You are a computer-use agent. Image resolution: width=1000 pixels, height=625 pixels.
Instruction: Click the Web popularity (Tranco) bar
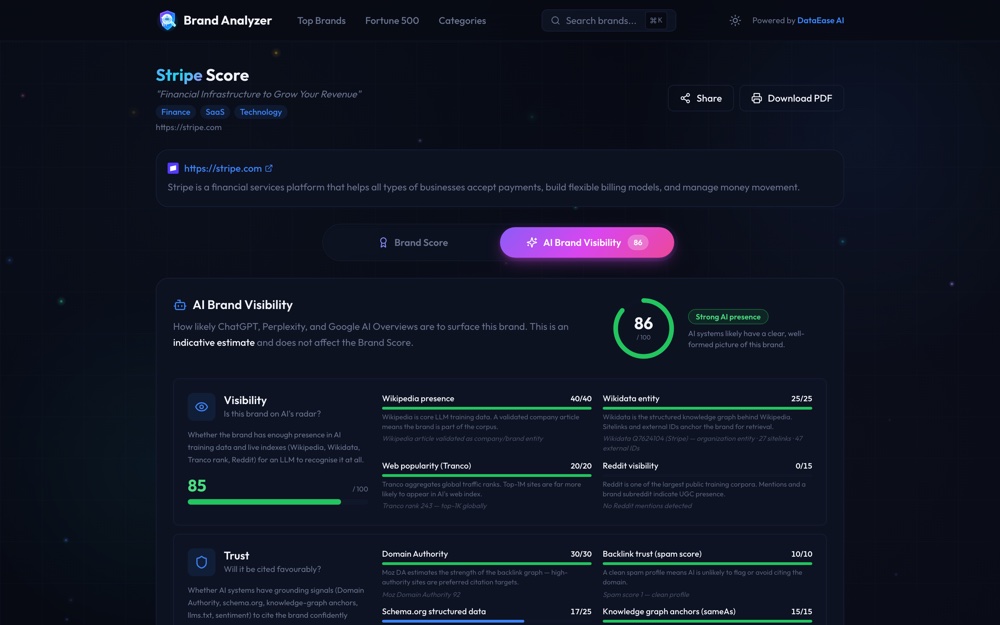pyautogui.click(x=487, y=475)
